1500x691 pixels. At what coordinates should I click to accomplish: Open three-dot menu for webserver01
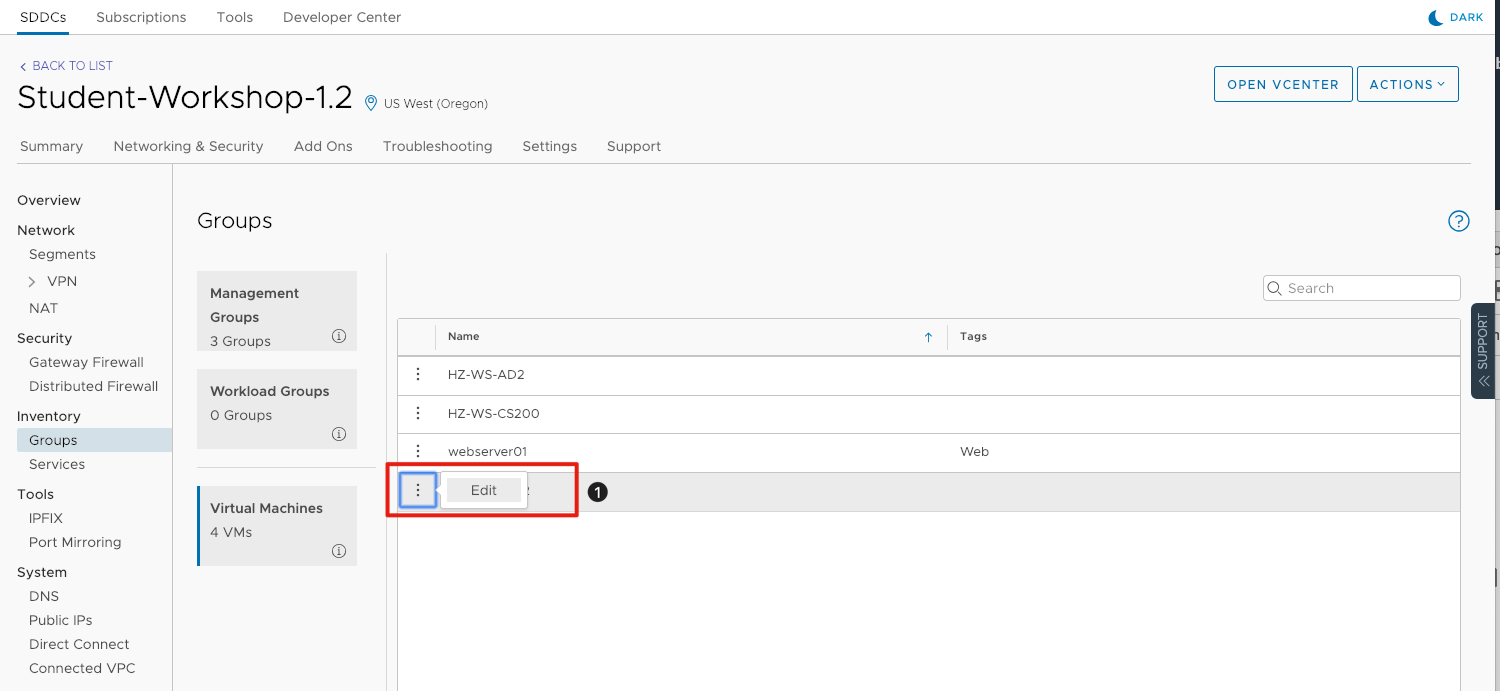click(x=418, y=451)
